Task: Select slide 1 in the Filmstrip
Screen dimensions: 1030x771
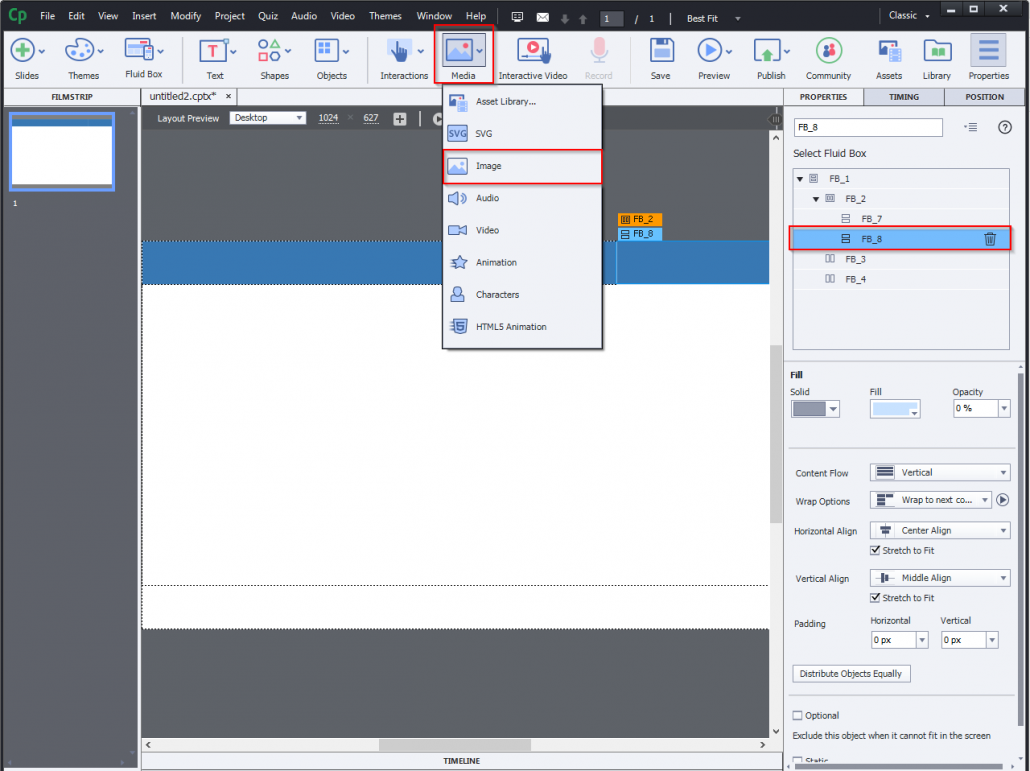Action: [x=61, y=152]
